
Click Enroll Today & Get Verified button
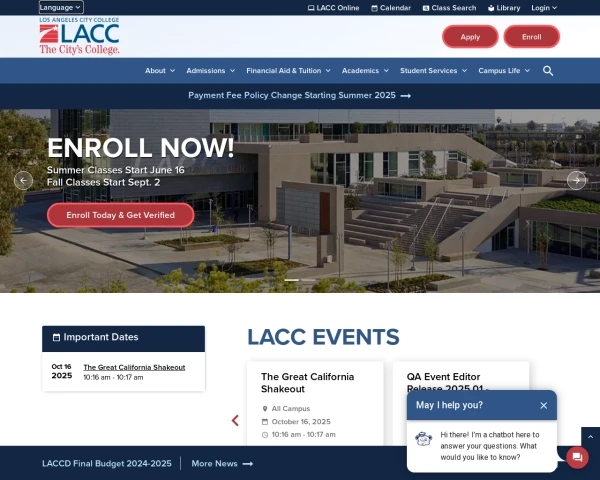click(121, 215)
